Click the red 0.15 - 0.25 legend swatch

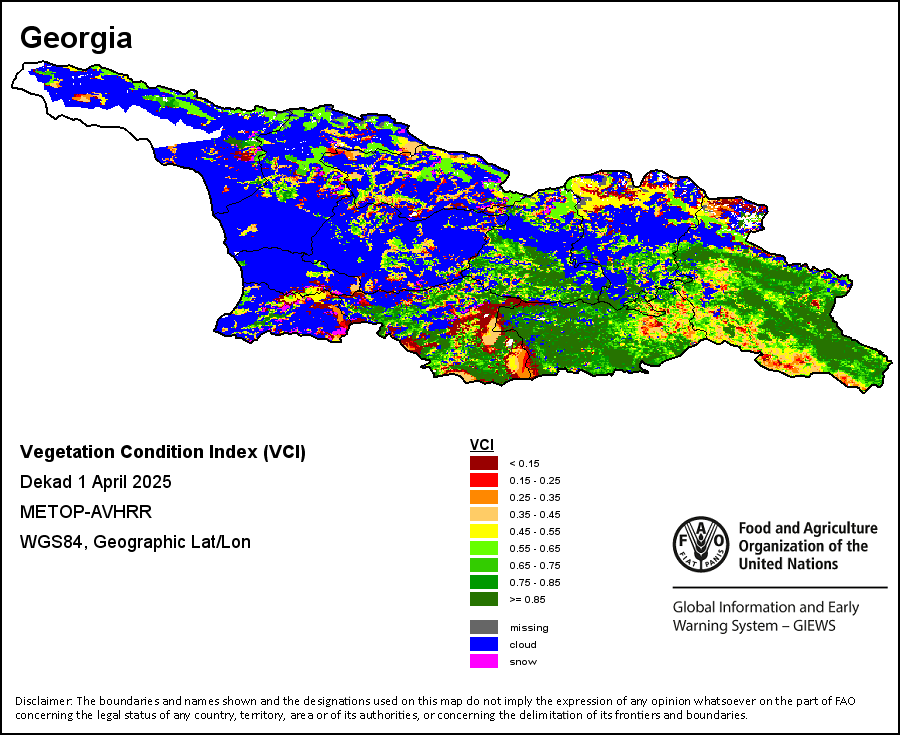coord(483,480)
